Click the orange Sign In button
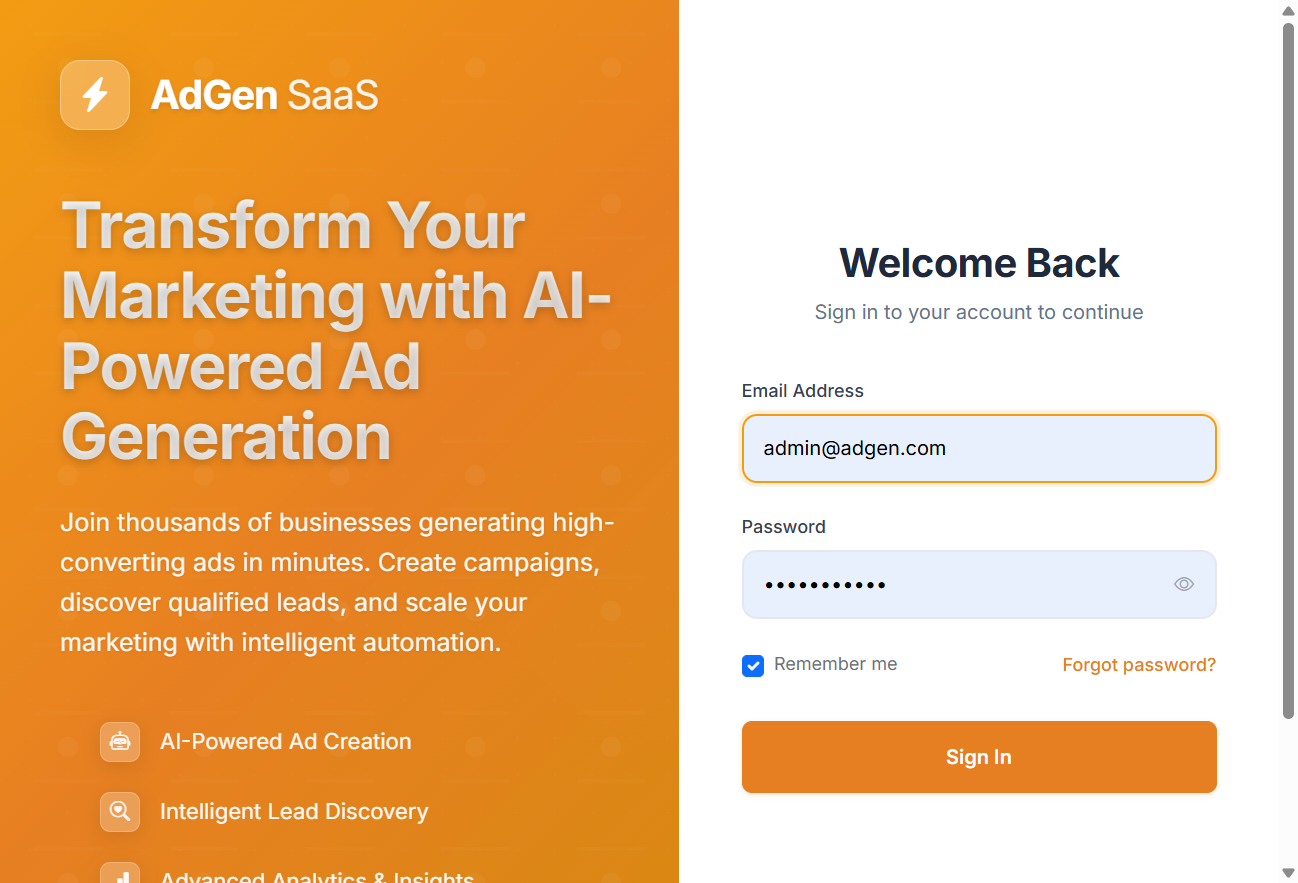 click(x=979, y=757)
